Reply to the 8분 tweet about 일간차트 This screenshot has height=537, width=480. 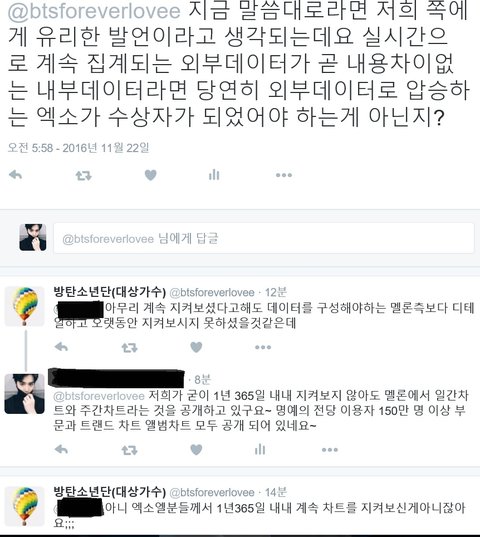tap(61, 449)
